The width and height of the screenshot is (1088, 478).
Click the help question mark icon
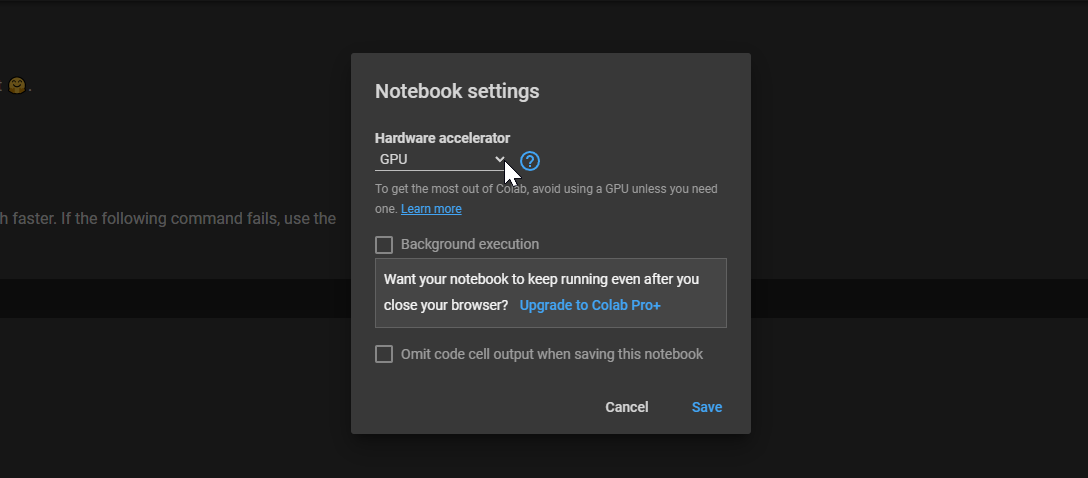coord(530,161)
